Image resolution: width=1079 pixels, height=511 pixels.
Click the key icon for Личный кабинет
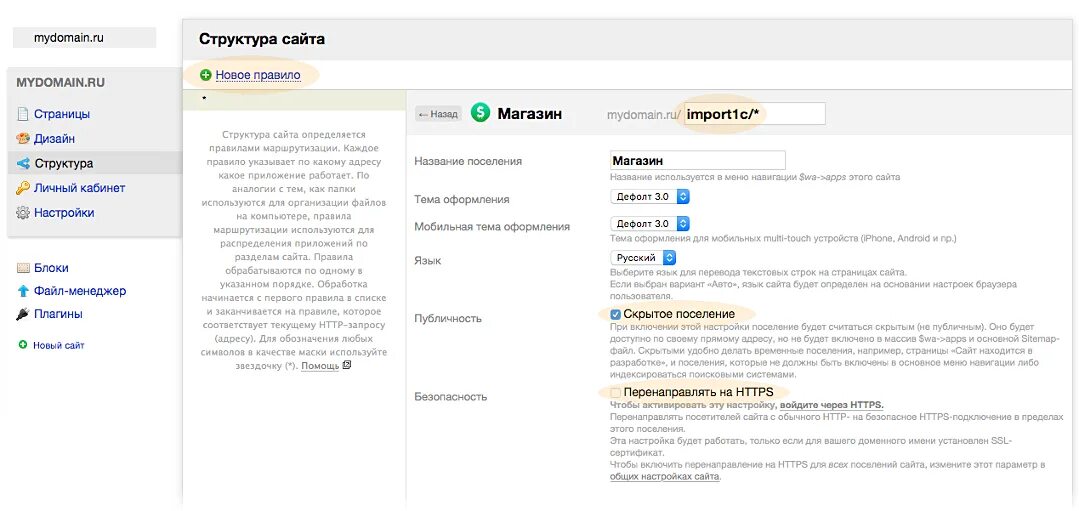(23, 188)
